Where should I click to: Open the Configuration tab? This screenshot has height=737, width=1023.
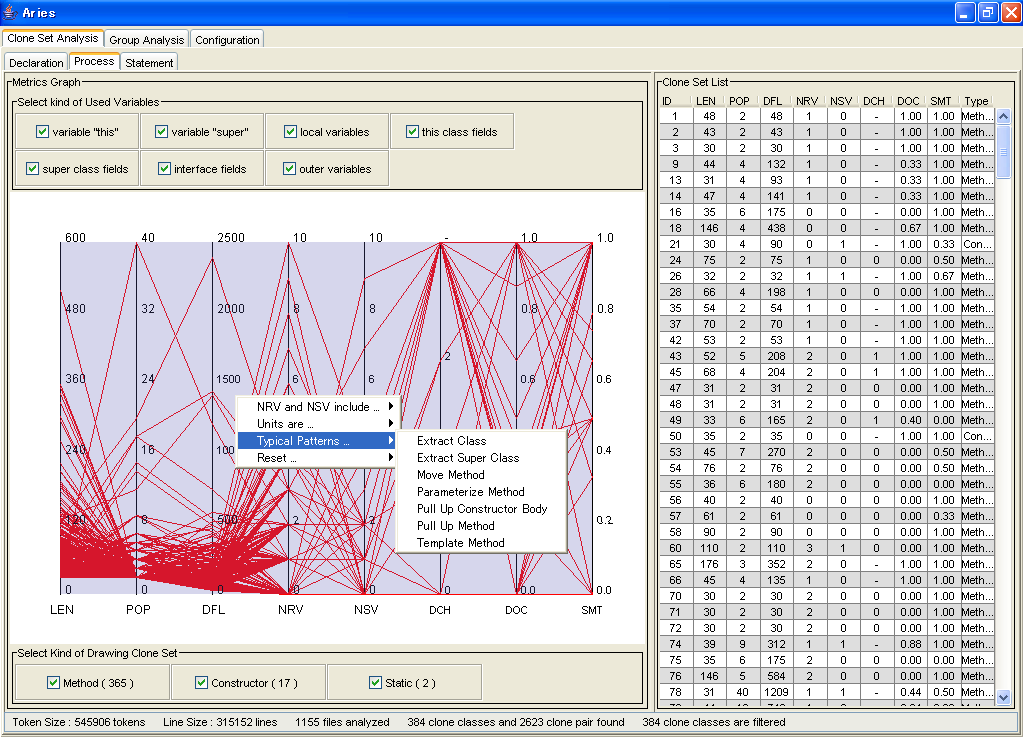click(x=227, y=40)
